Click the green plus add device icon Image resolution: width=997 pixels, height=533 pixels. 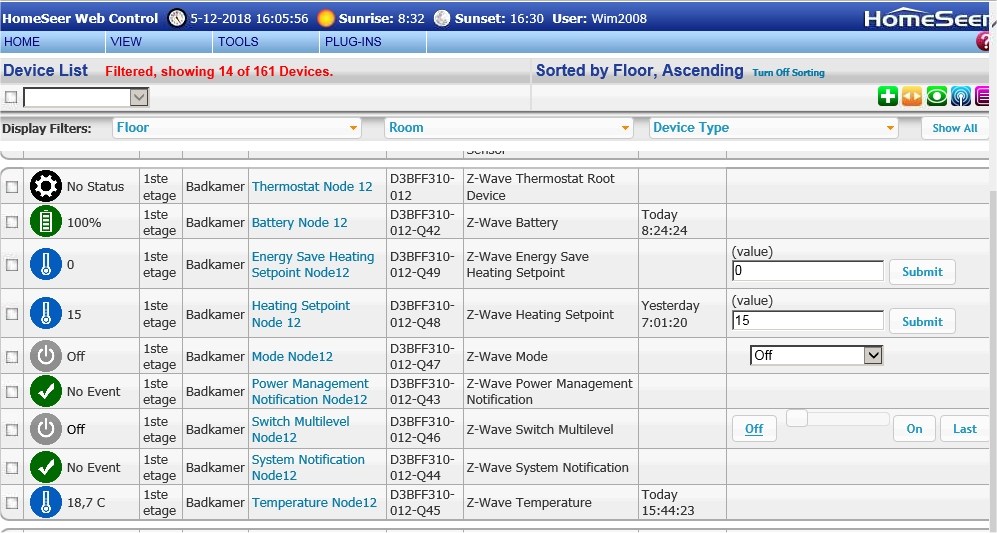888,96
